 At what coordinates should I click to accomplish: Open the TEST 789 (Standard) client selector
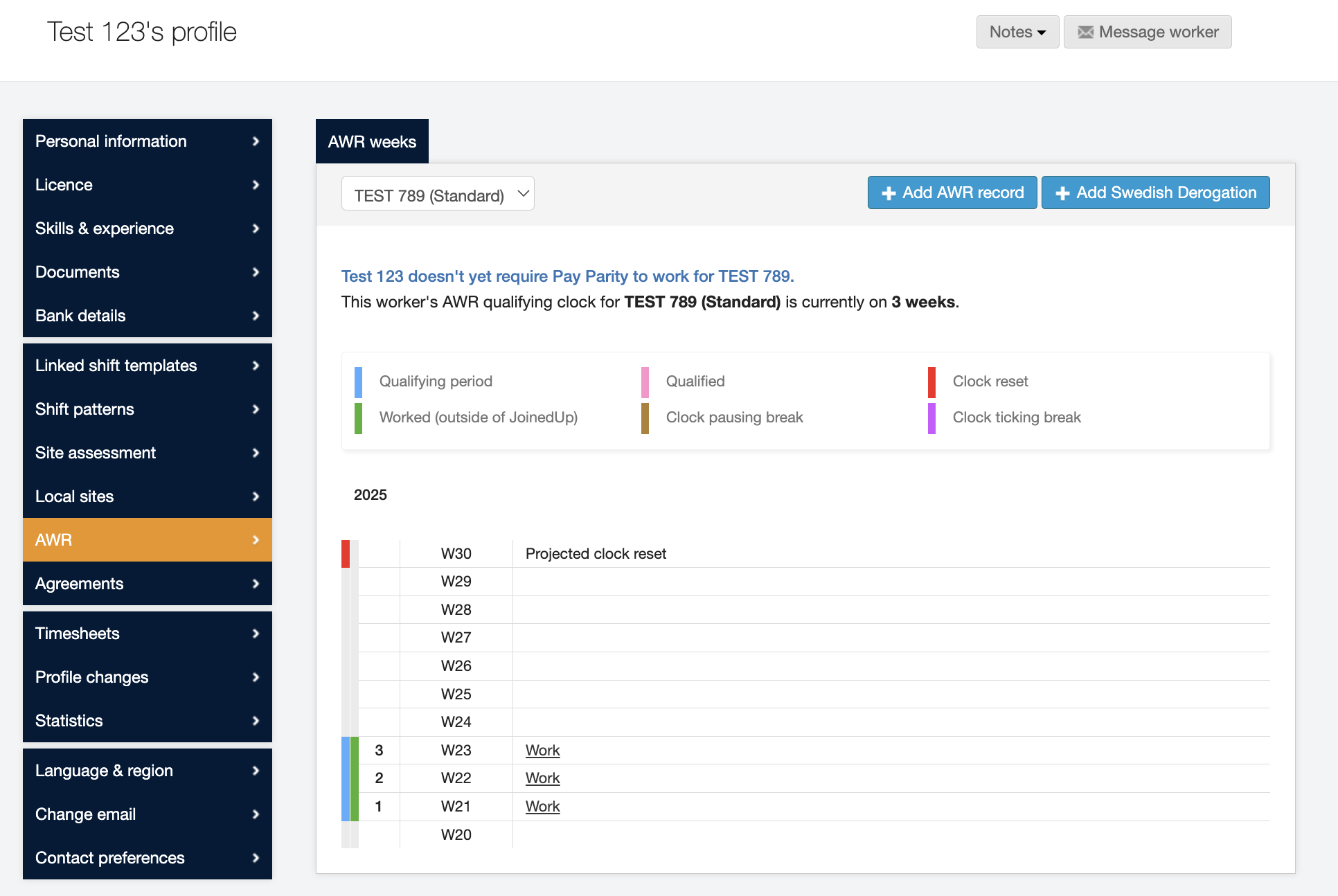coord(438,195)
